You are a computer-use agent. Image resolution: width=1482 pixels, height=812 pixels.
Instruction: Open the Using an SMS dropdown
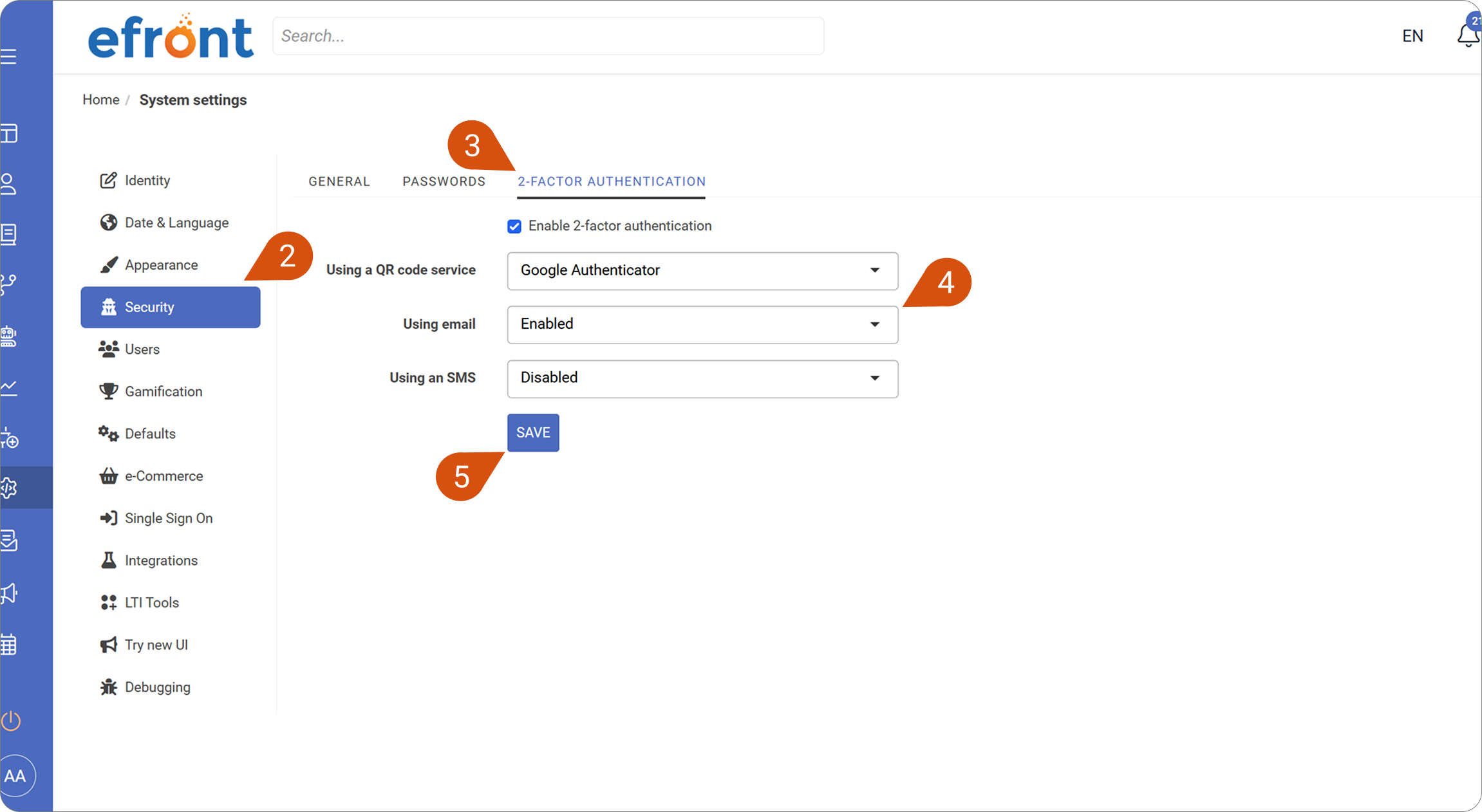pyautogui.click(x=702, y=378)
